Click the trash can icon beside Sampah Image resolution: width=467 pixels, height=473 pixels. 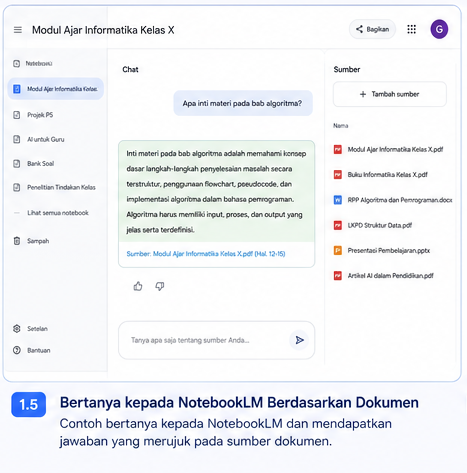click(x=17, y=241)
